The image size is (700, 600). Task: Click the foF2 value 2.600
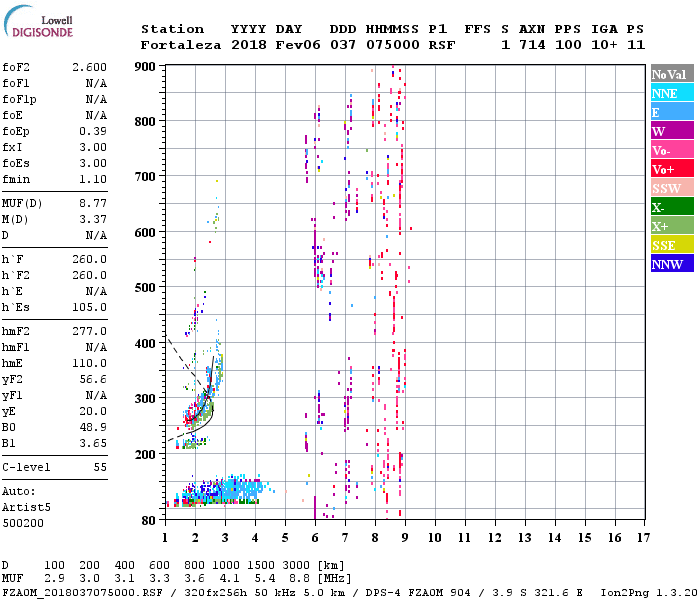click(89, 67)
